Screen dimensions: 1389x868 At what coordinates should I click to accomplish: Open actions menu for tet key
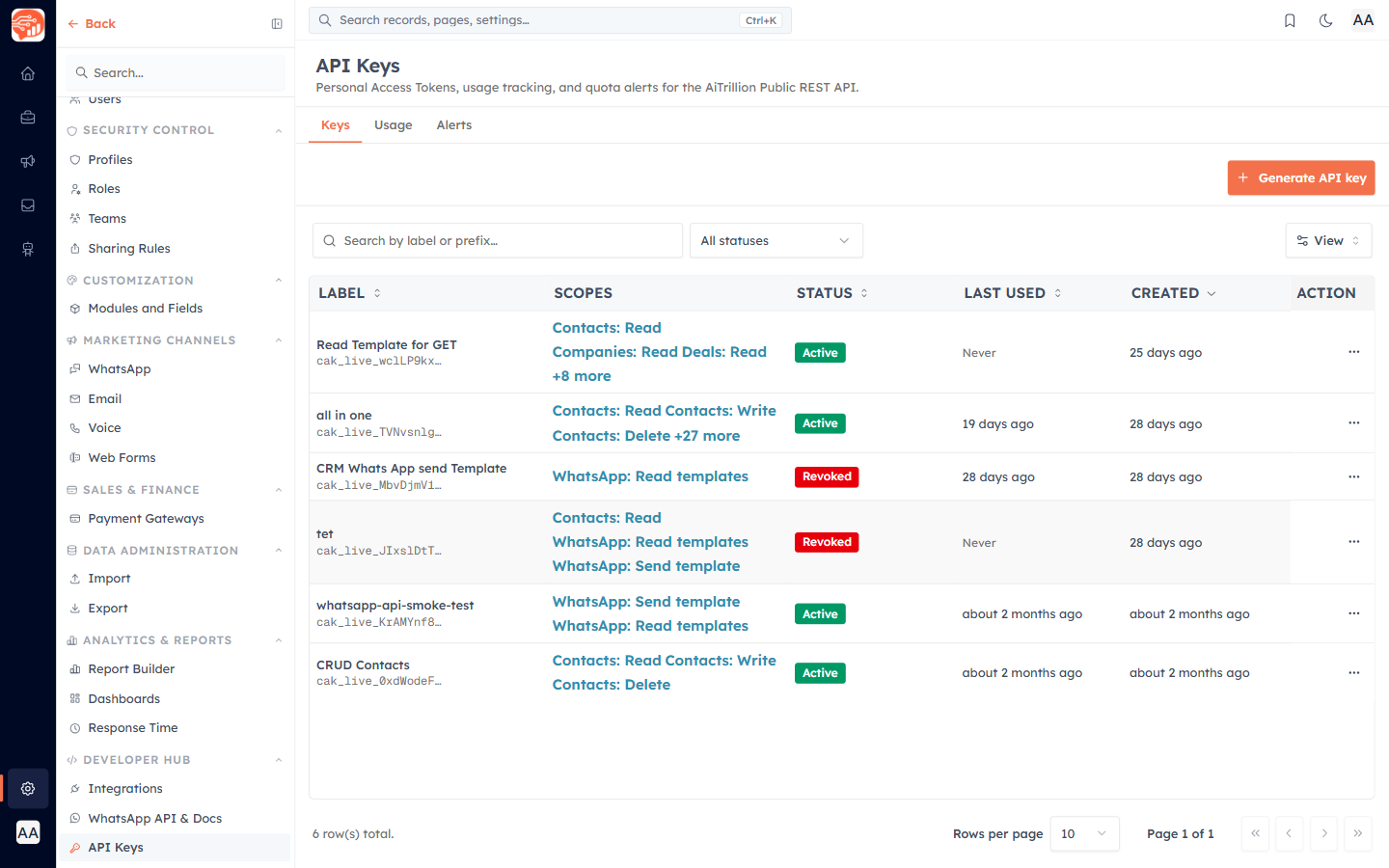coord(1354,542)
